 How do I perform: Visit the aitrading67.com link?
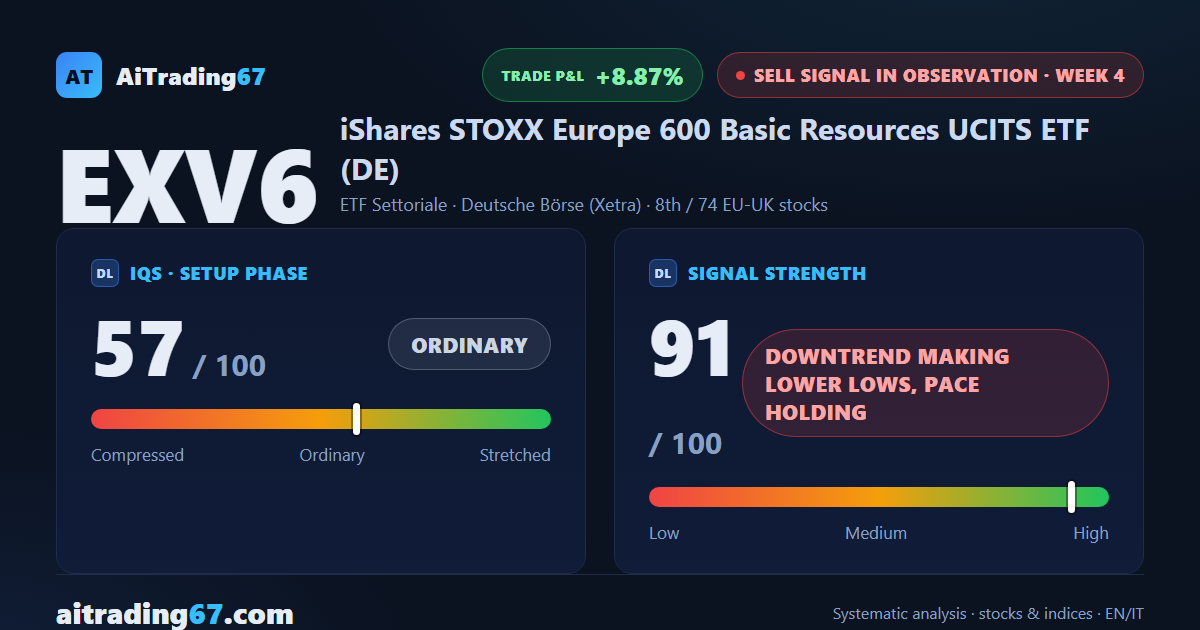tap(175, 613)
